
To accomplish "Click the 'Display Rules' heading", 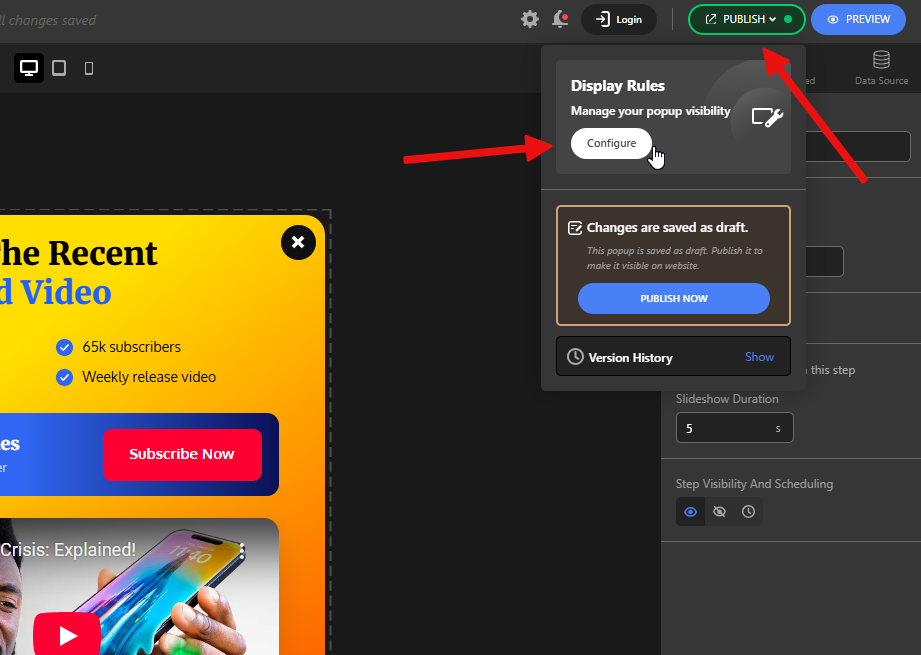I will point(618,86).
